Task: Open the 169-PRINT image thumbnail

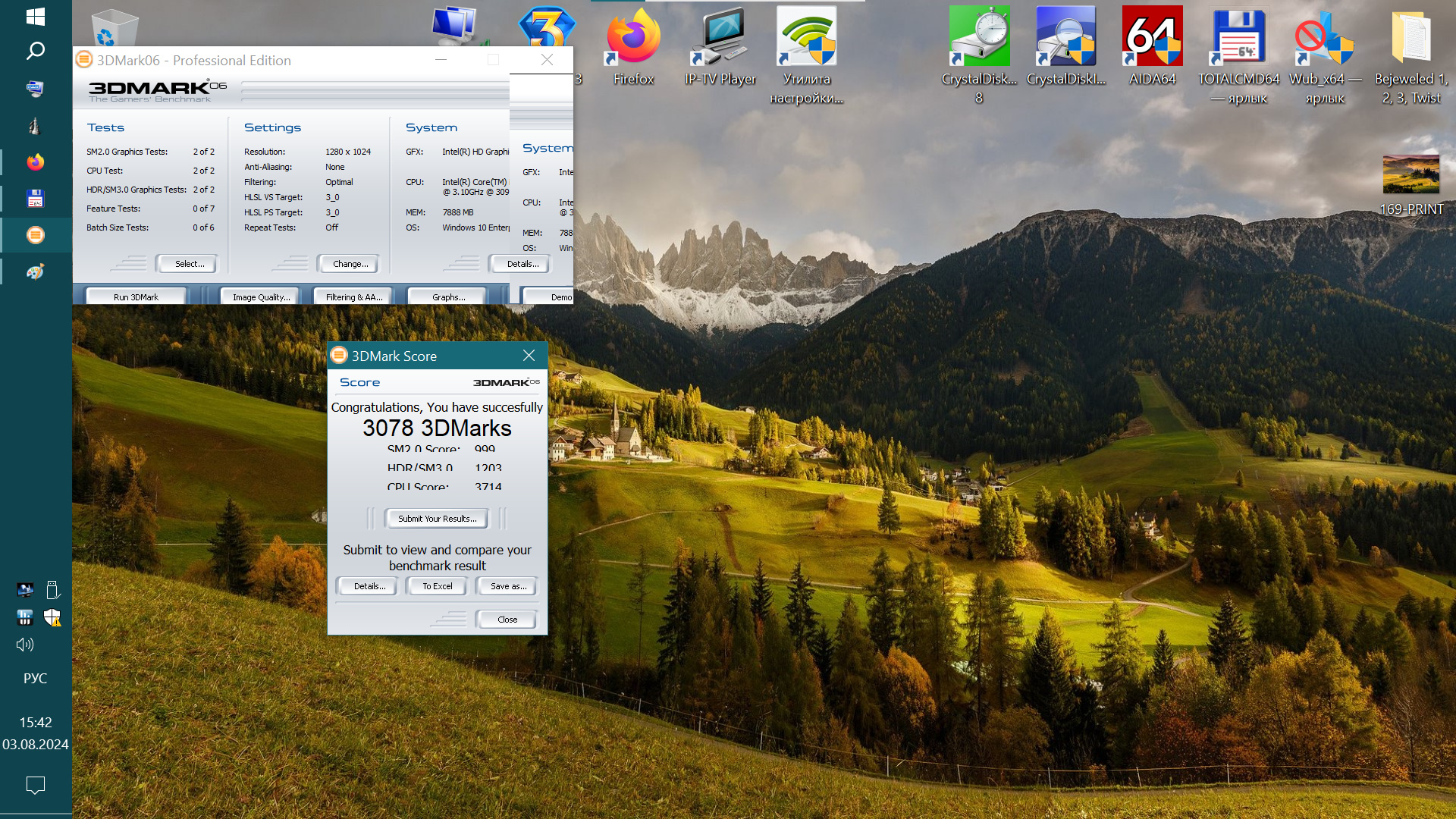Action: point(1410,174)
